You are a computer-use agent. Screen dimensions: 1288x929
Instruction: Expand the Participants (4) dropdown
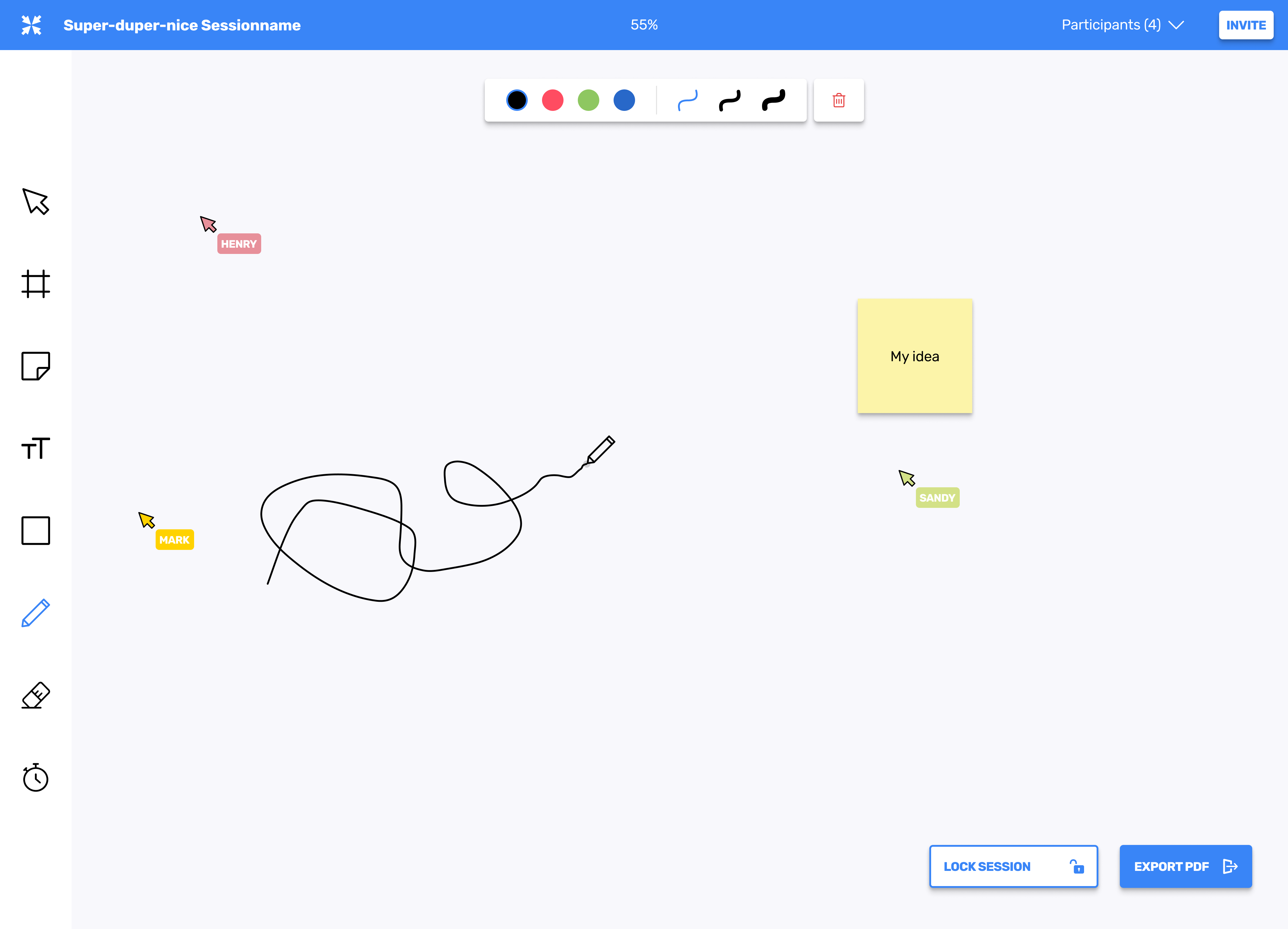[1123, 25]
